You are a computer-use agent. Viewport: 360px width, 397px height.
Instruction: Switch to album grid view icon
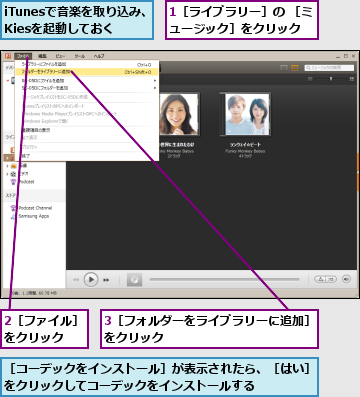coord(295,68)
